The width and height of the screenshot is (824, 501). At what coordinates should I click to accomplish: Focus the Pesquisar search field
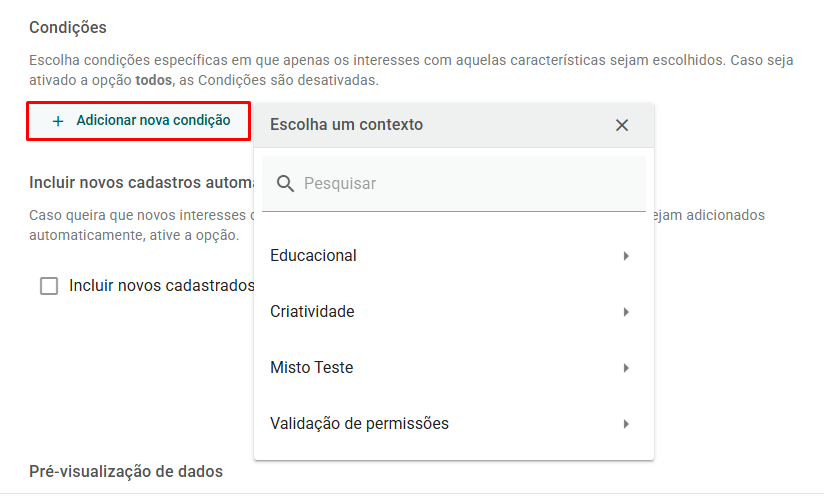(454, 183)
